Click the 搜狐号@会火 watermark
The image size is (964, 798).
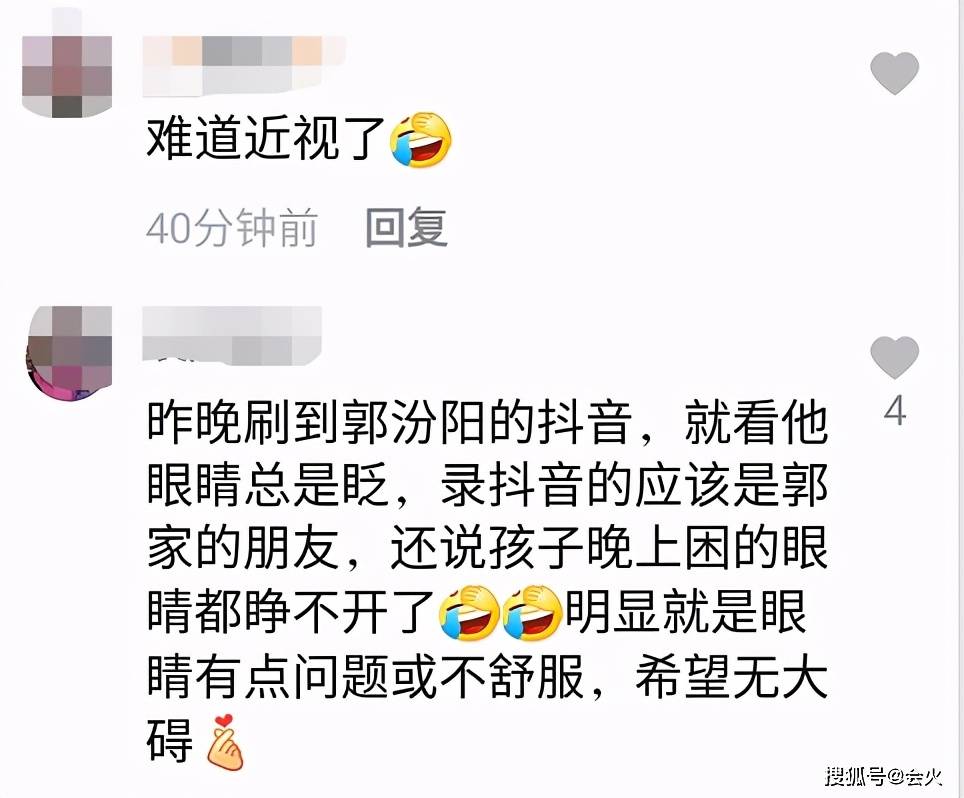tap(883, 776)
